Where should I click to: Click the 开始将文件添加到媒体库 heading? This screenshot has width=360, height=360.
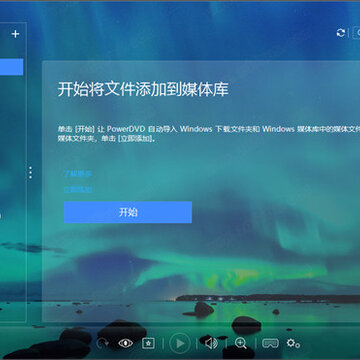pyautogui.click(x=143, y=89)
